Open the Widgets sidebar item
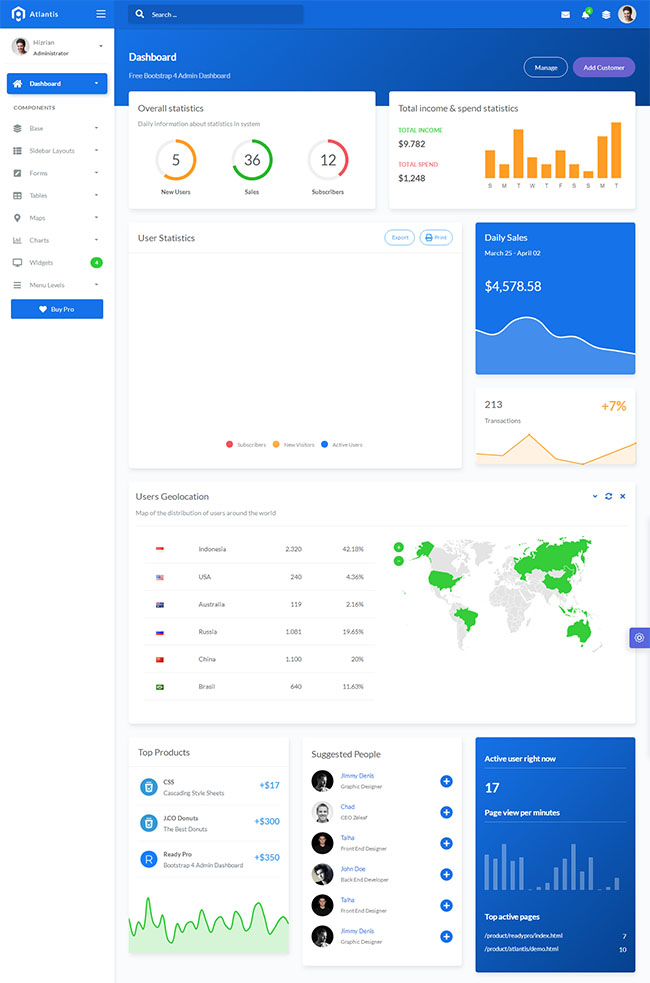The image size is (650, 983). point(56,262)
